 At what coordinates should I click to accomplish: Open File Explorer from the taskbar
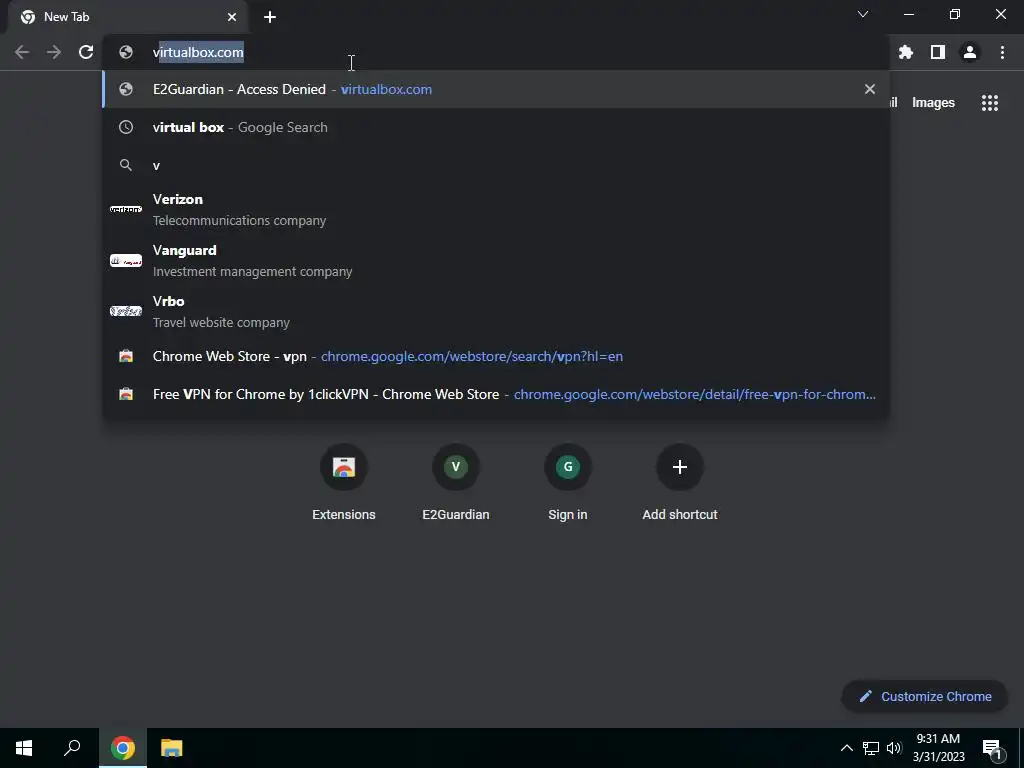click(172, 748)
